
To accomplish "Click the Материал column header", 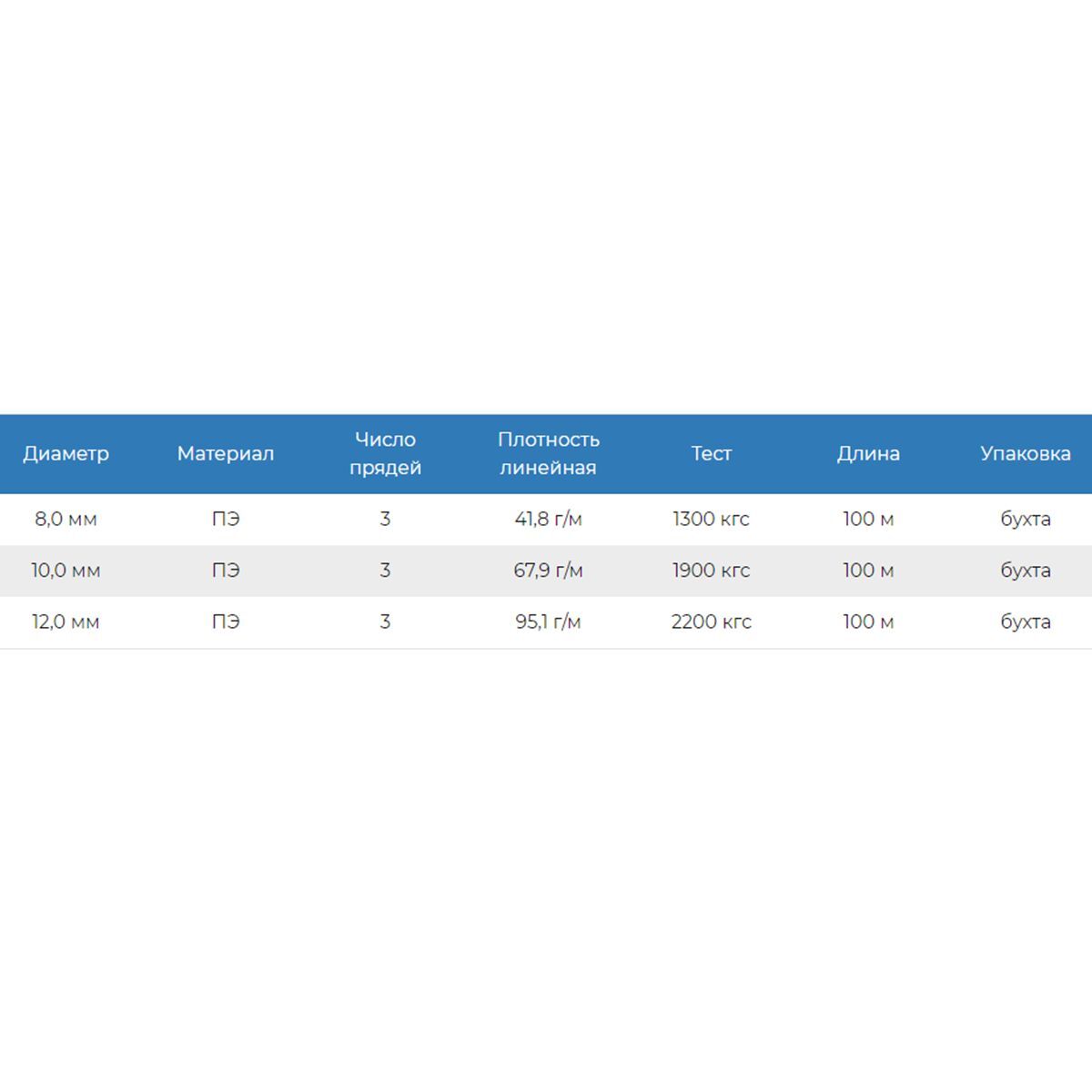I will point(226,453).
